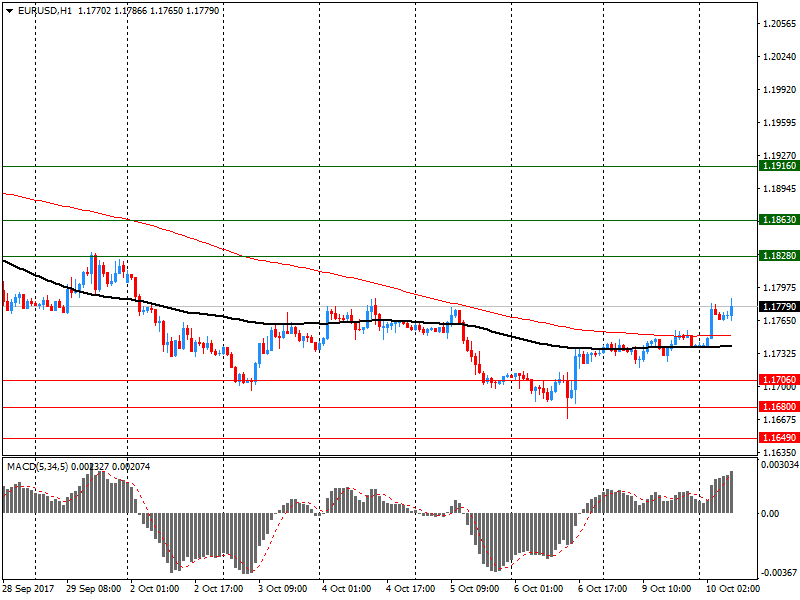Click the 1.17325 price scale value
The height and width of the screenshot is (600, 800).
pyautogui.click(x=780, y=354)
